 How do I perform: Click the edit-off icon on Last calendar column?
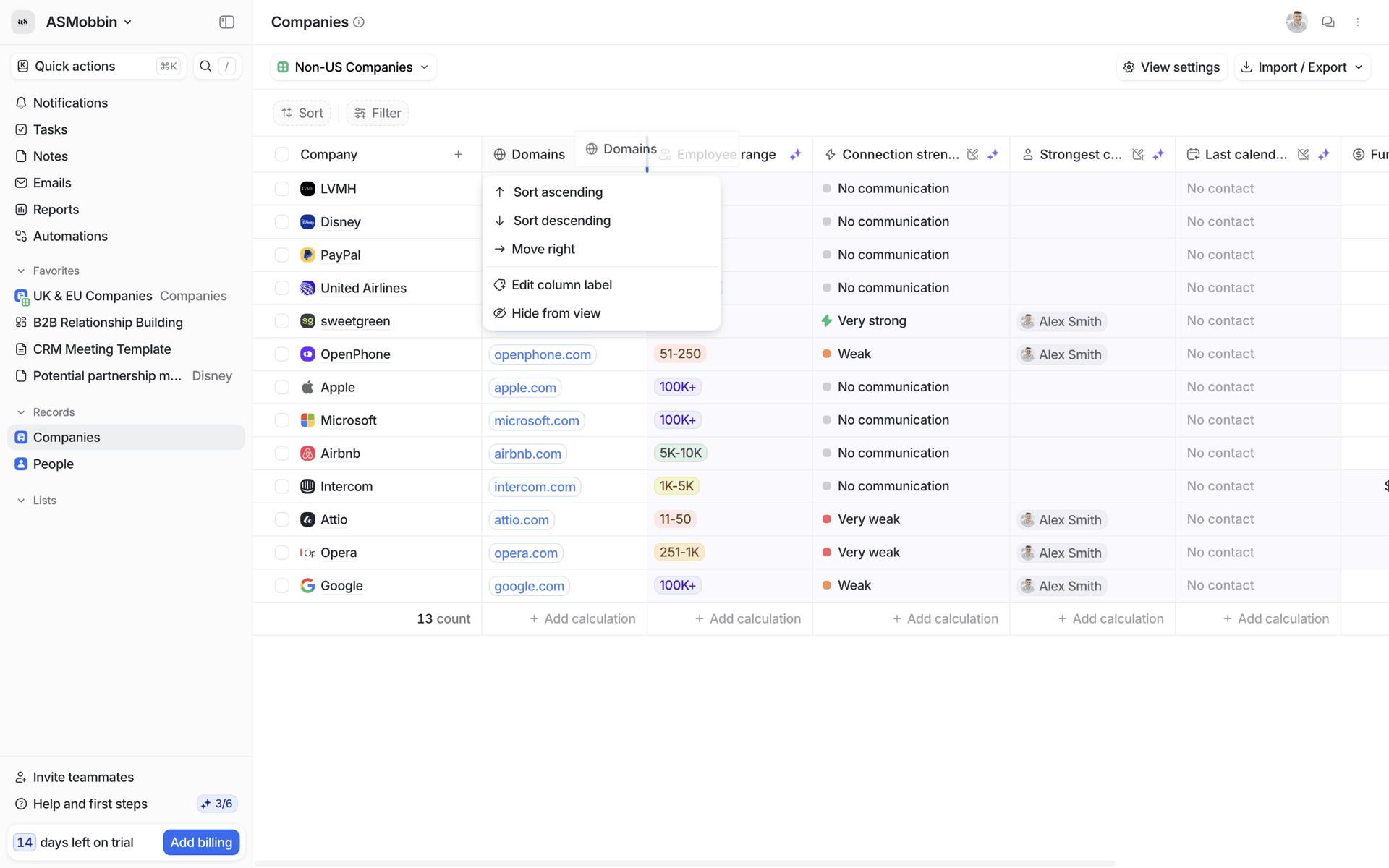coord(1304,154)
